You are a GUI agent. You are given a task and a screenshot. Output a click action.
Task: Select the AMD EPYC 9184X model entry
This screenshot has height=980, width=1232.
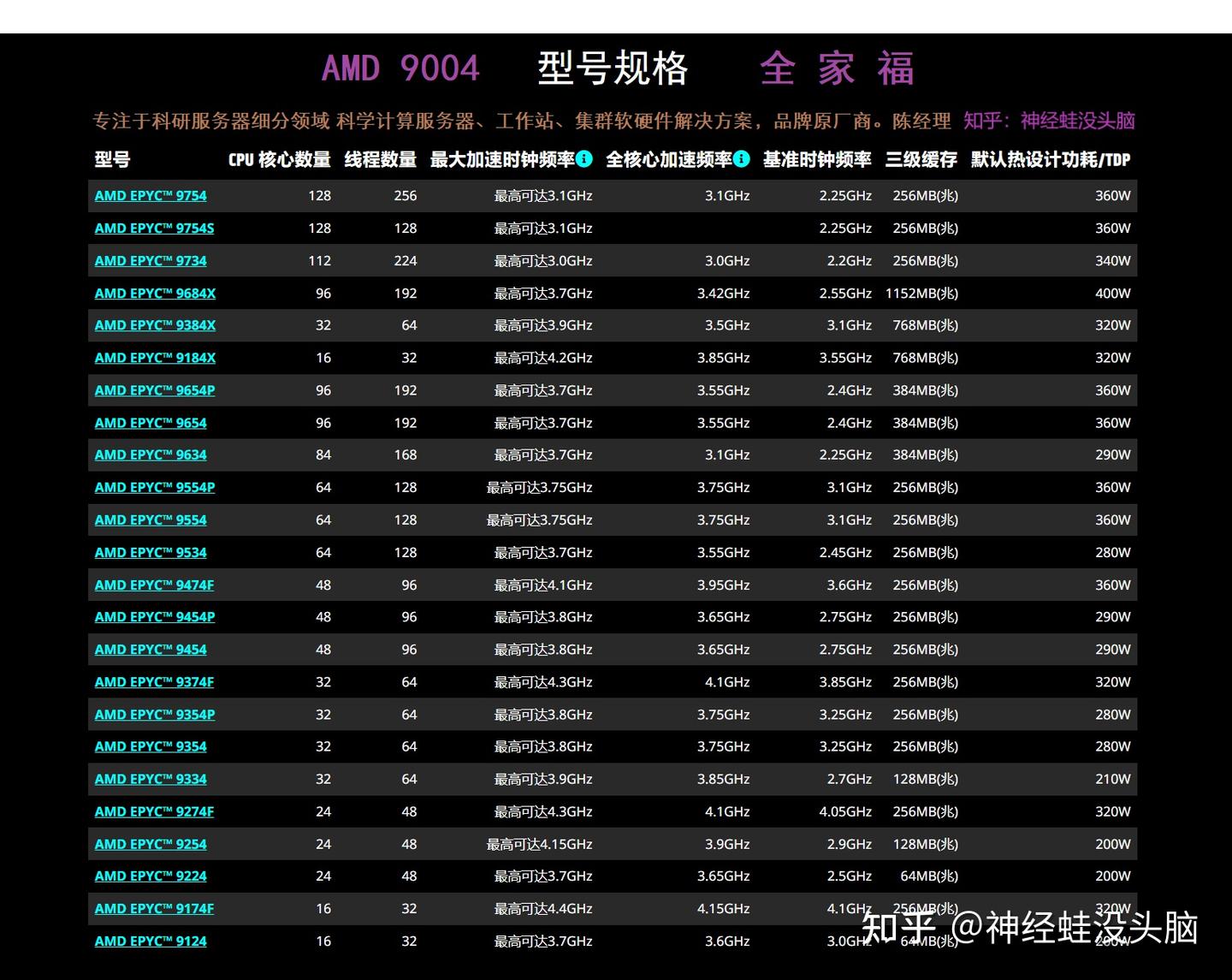coord(154,358)
